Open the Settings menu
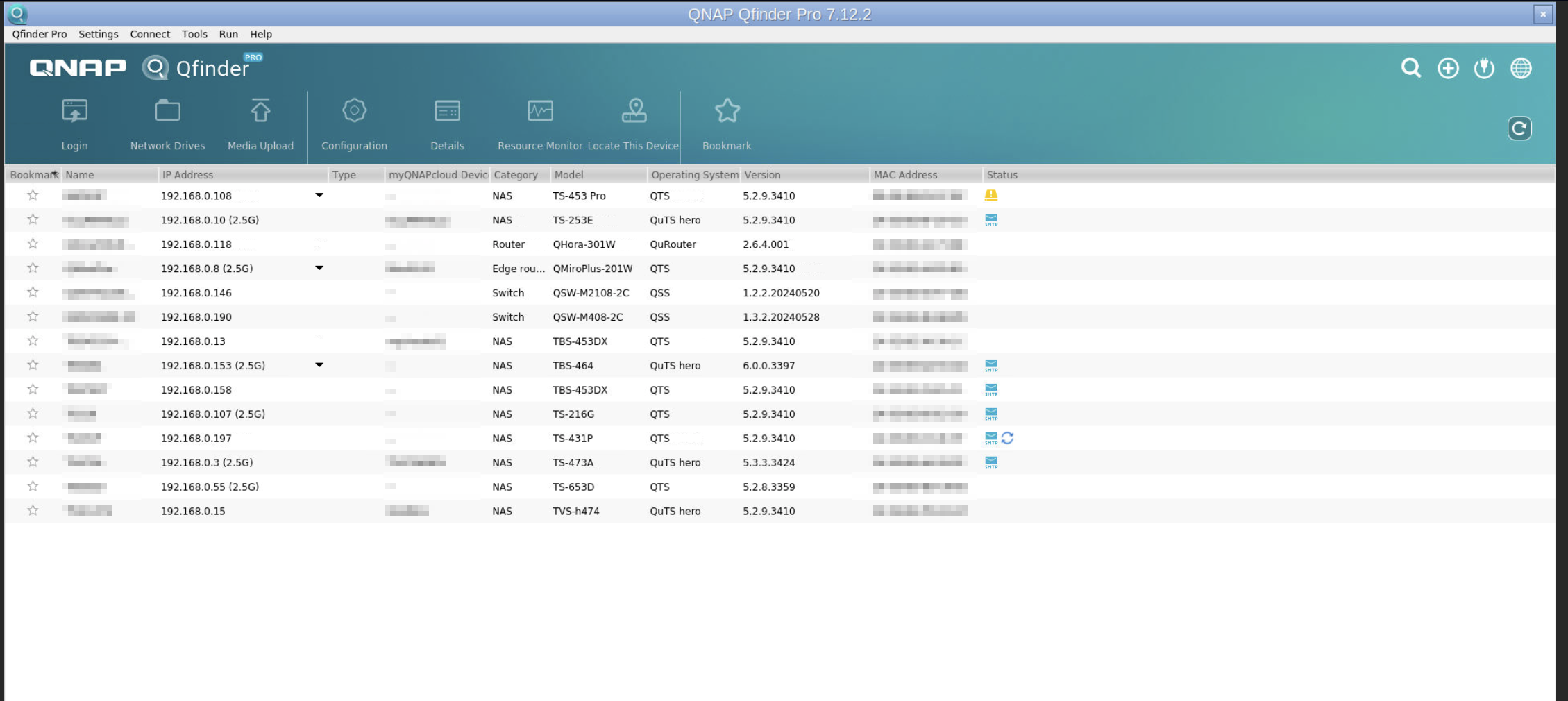The height and width of the screenshot is (701, 1568). pyautogui.click(x=99, y=34)
